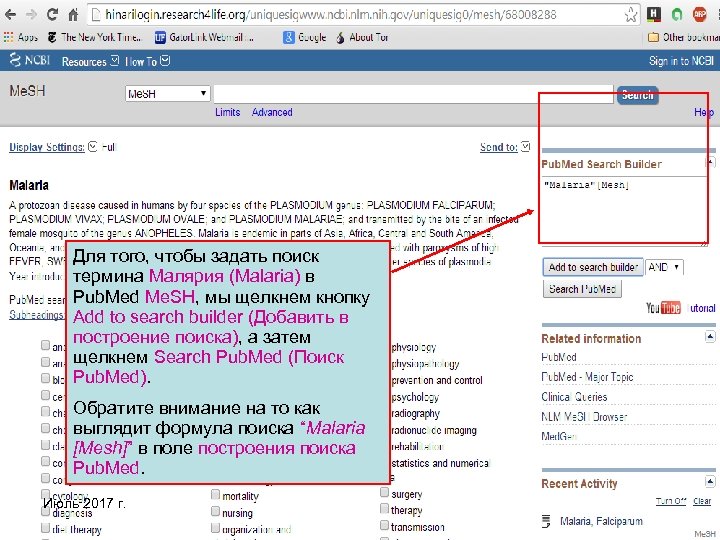This screenshot has width=720, height=540.
Task: Tick the transmission subheading checkbox
Action: [384, 525]
